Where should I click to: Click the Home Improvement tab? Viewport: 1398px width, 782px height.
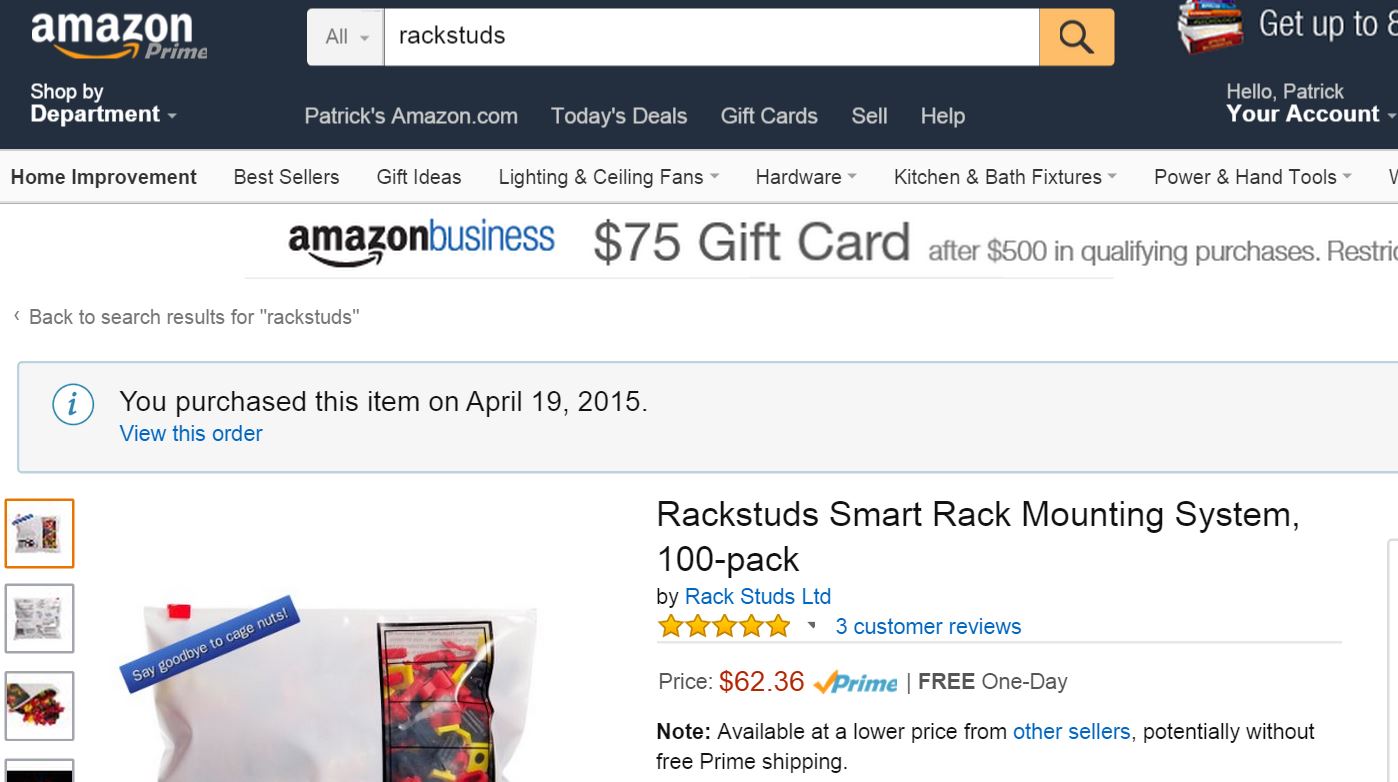[103, 177]
